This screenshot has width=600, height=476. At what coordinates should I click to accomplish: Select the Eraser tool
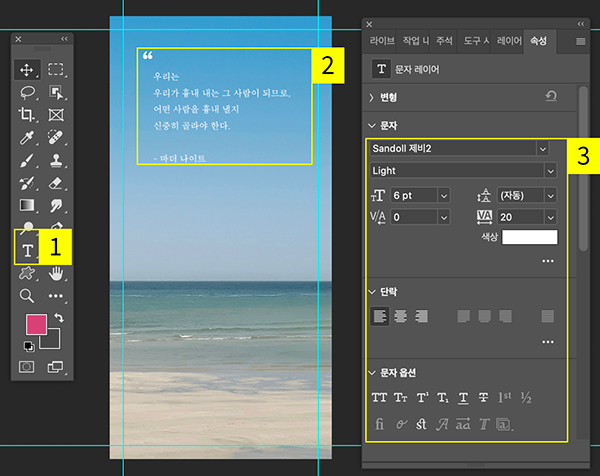click(x=56, y=183)
